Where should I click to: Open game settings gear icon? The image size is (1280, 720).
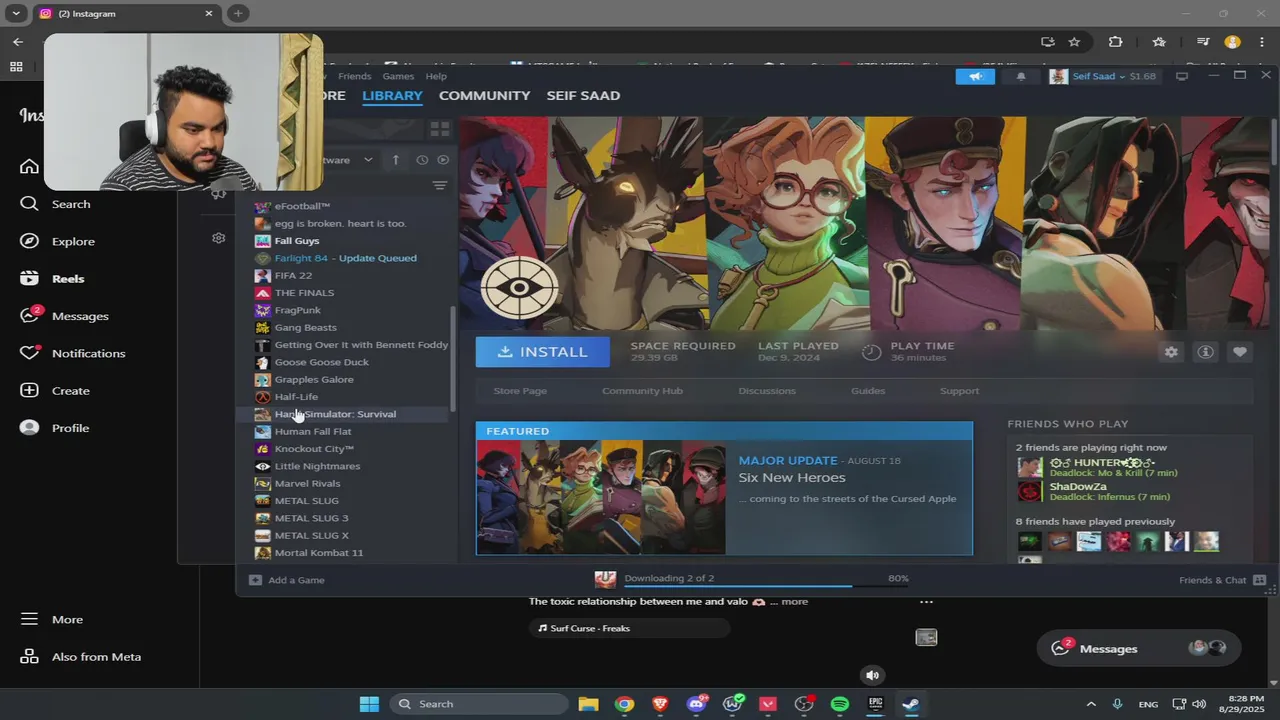click(x=1171, y=352)
